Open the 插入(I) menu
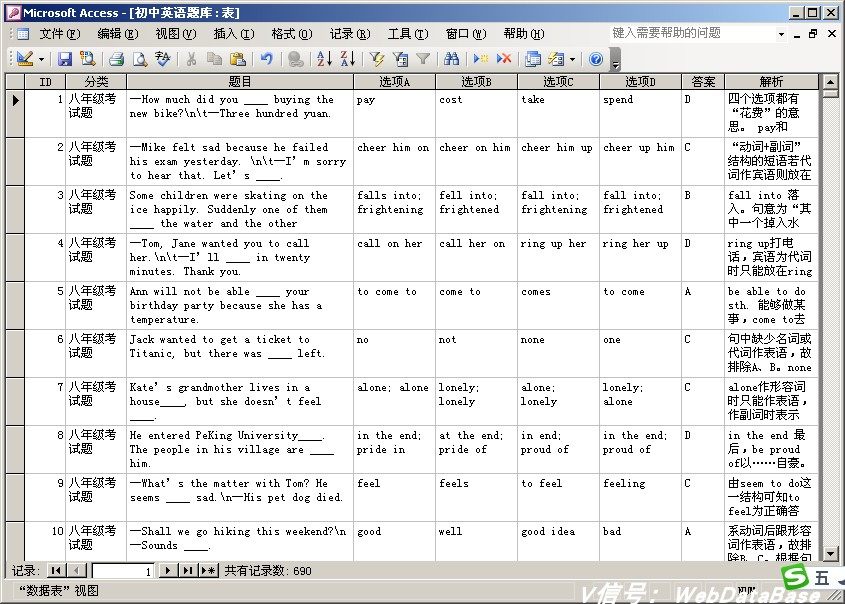The width and height of the screenshot is (845, 604). (234, 34)
